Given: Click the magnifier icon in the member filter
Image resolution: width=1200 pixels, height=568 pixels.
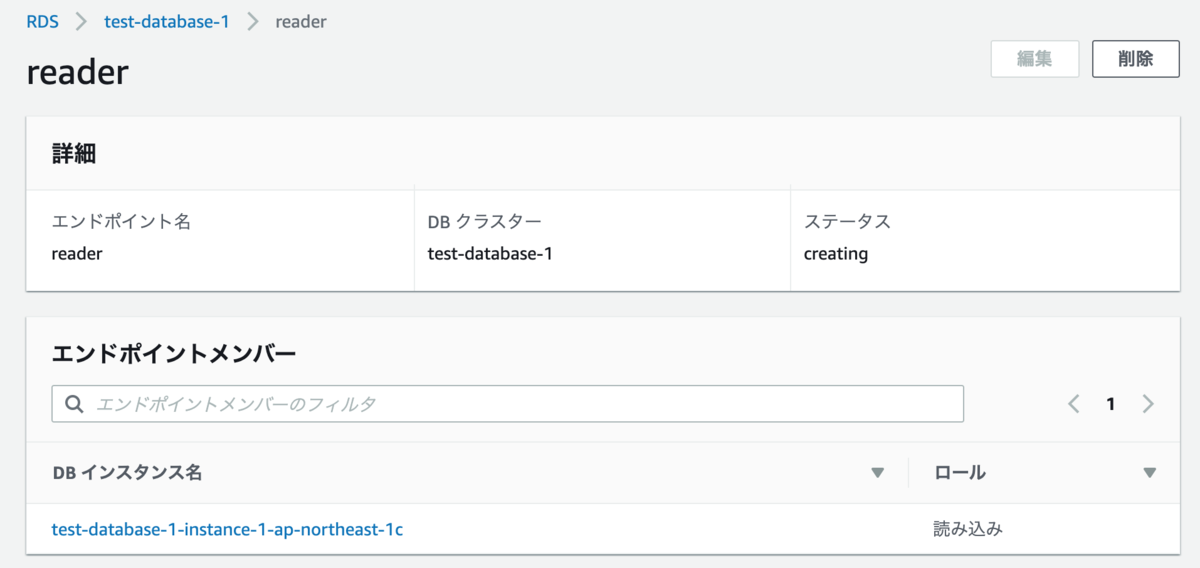Looking at the screenshot, I should coord(73,404).
